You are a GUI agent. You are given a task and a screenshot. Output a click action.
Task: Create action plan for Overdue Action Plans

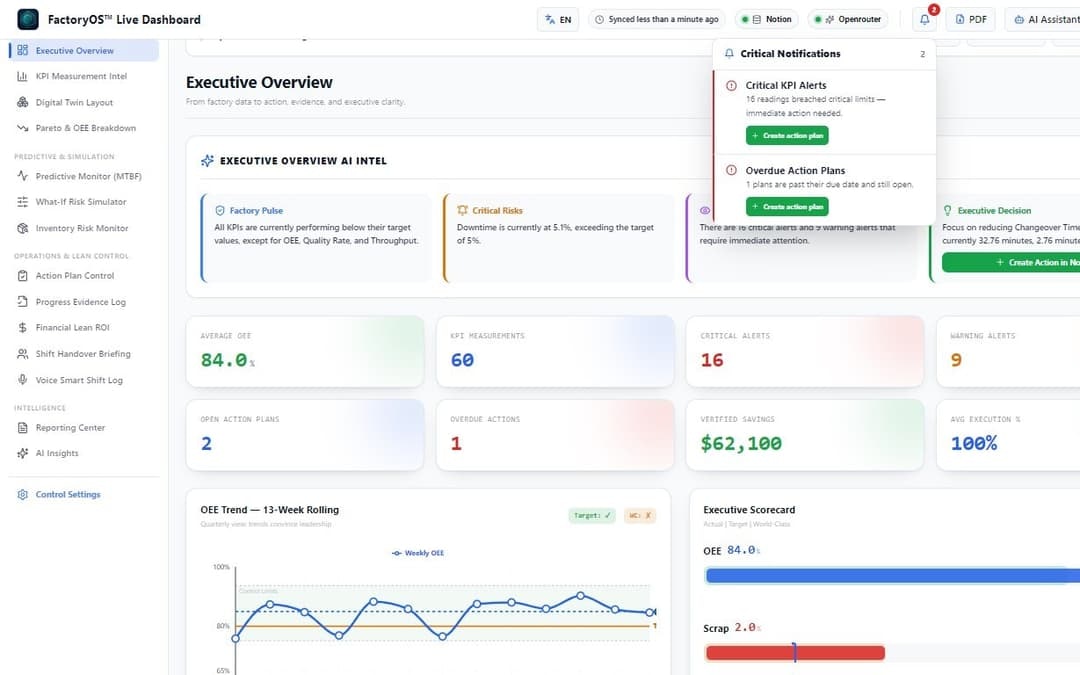[787, 207]
